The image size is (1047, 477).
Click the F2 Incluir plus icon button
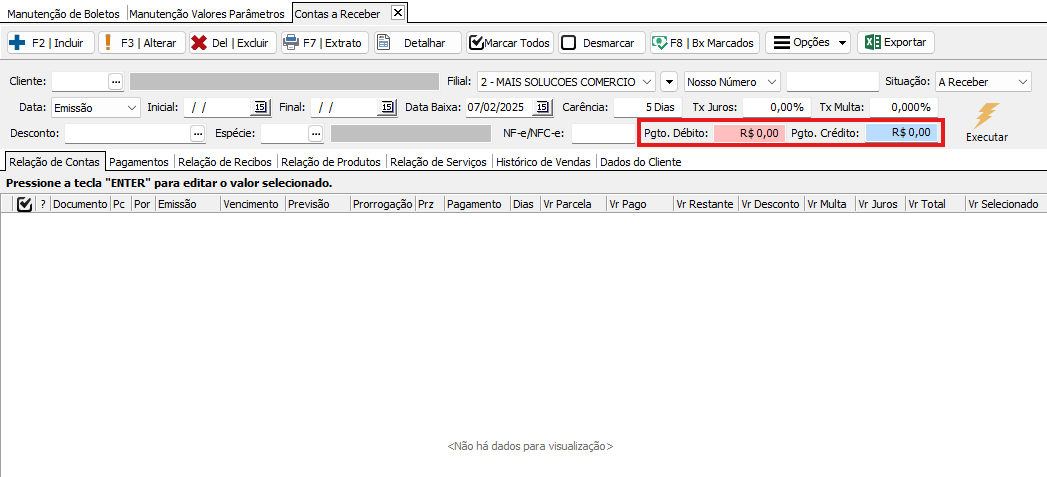click(50, 43)
